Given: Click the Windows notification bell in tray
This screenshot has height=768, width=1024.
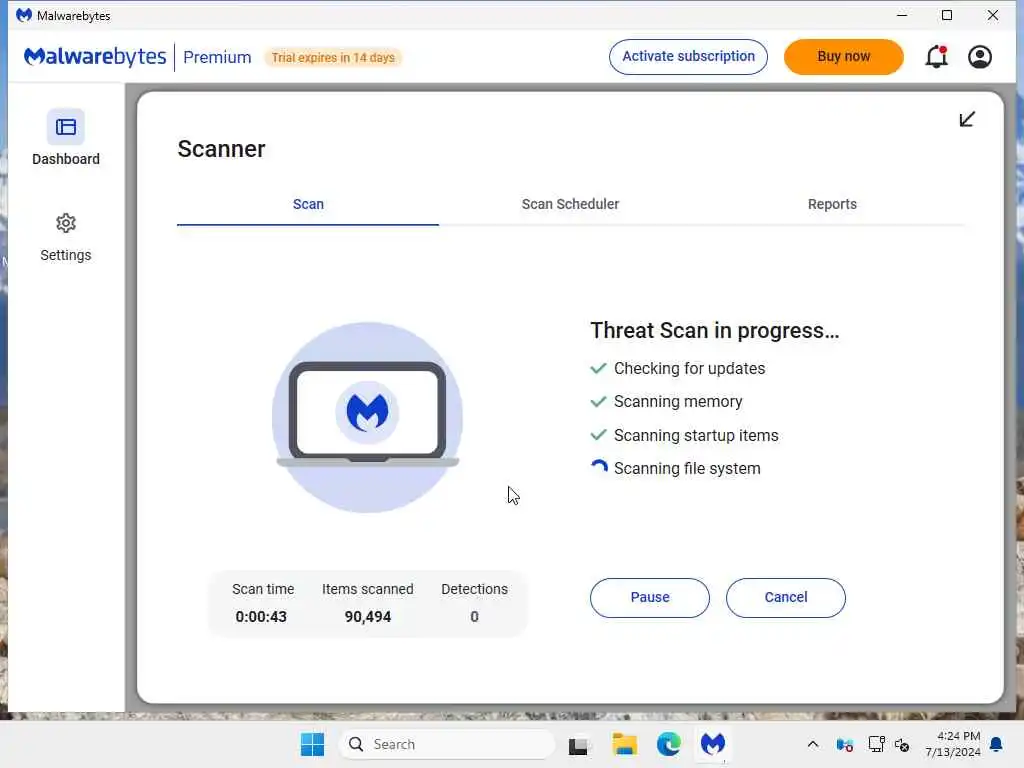Looking at the screenshot, I should point(997,744).
